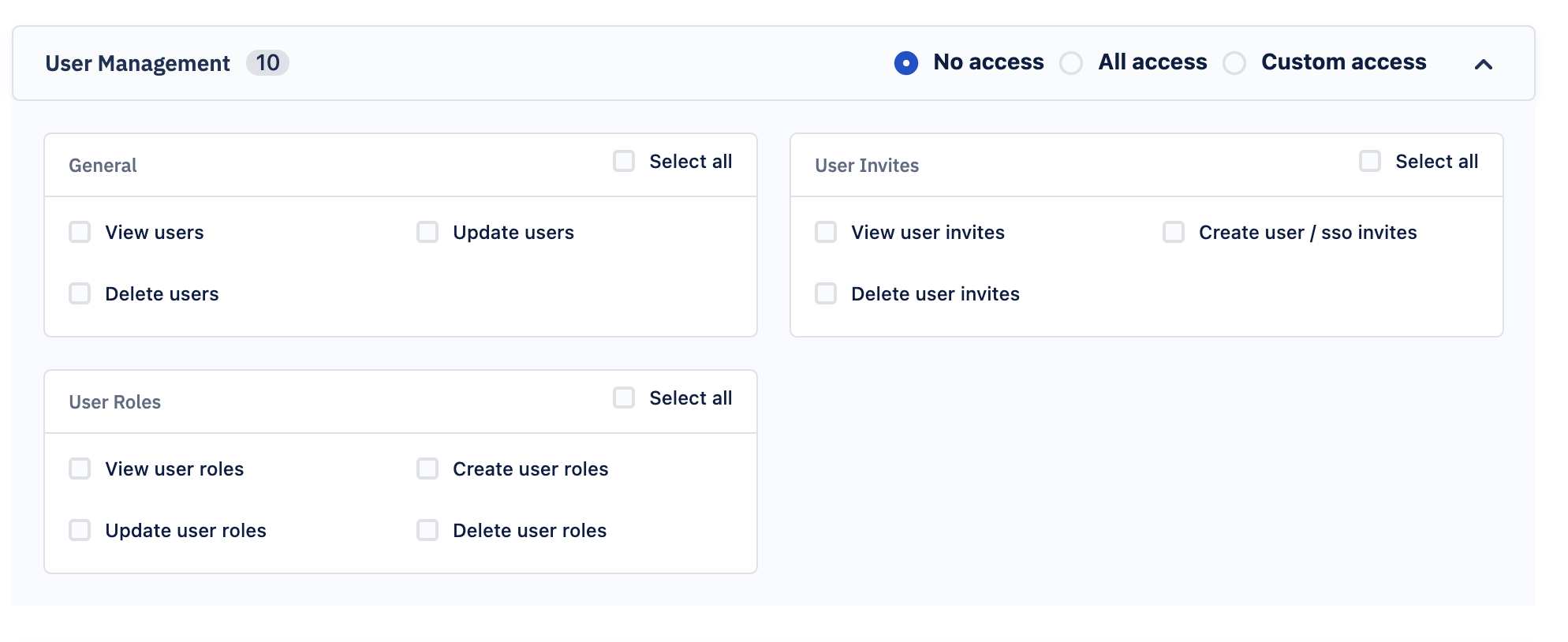1568x642 pixels.
Task: Enable Custom access
Action: point(1235,62)
